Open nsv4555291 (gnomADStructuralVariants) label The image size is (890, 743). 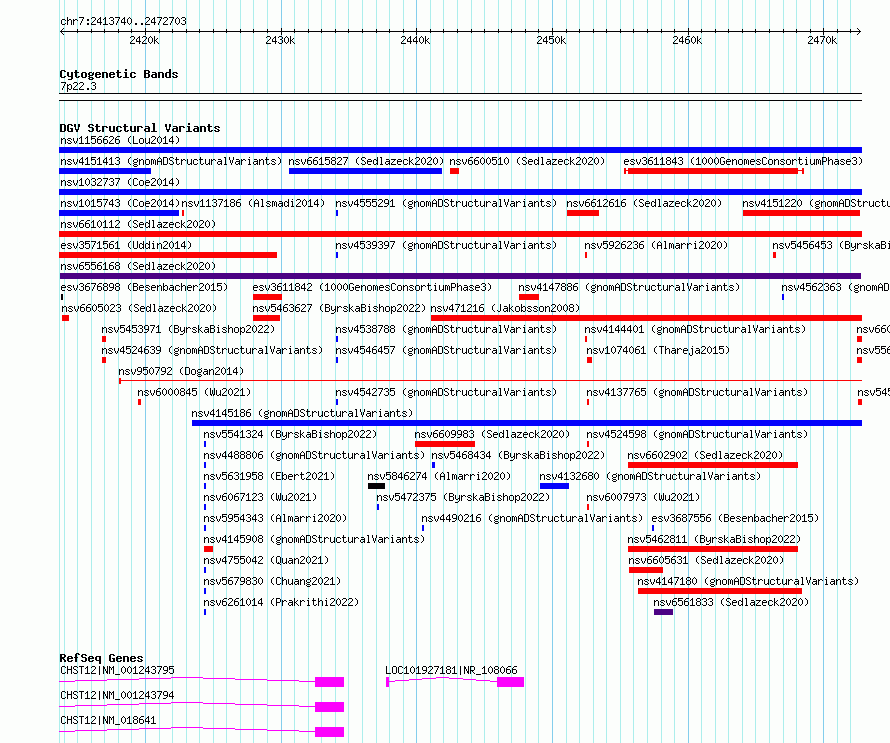(x=446, y=203)
